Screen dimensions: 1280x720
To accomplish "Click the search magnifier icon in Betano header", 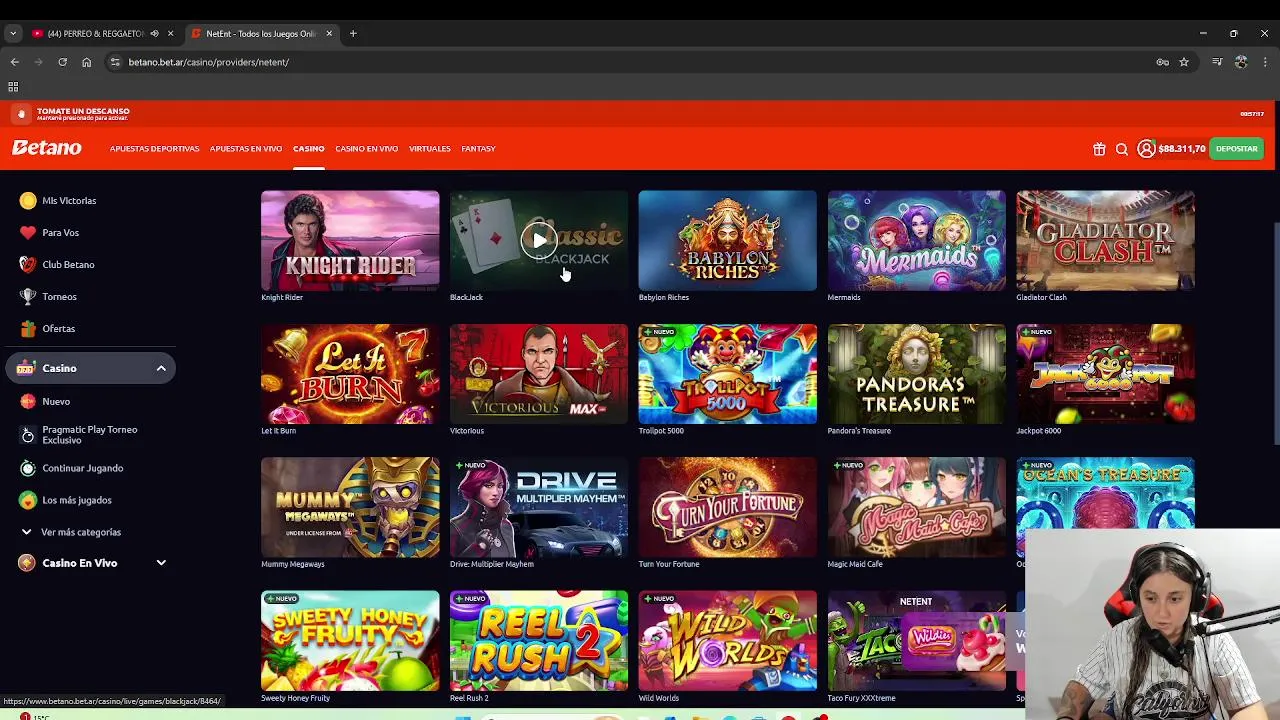I will [x=1122, y=149].
